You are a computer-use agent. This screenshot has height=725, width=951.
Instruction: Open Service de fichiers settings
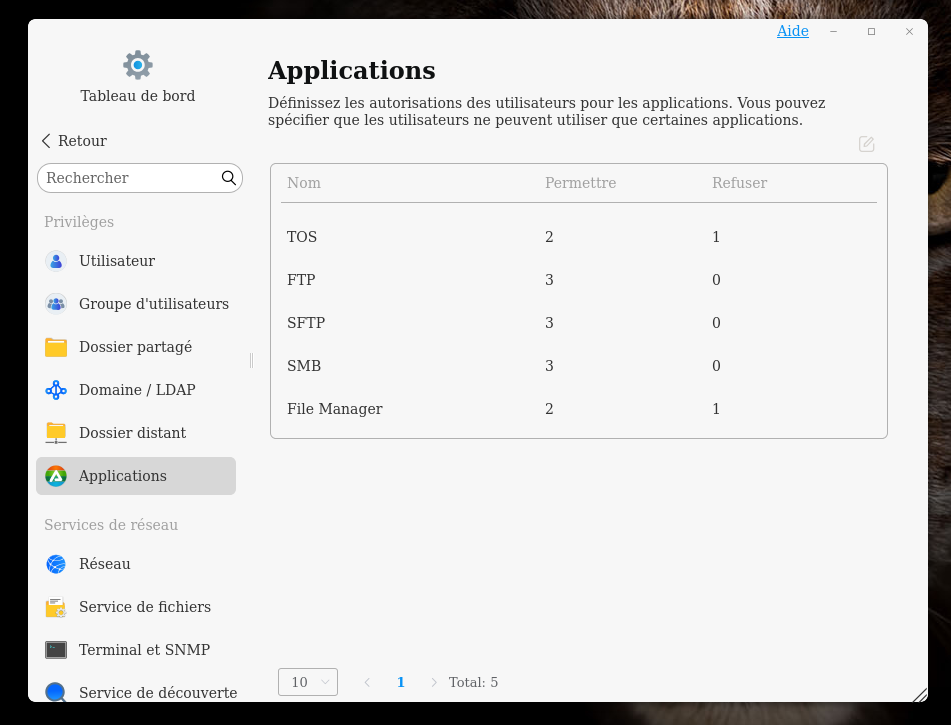click(x=144, y=607)
